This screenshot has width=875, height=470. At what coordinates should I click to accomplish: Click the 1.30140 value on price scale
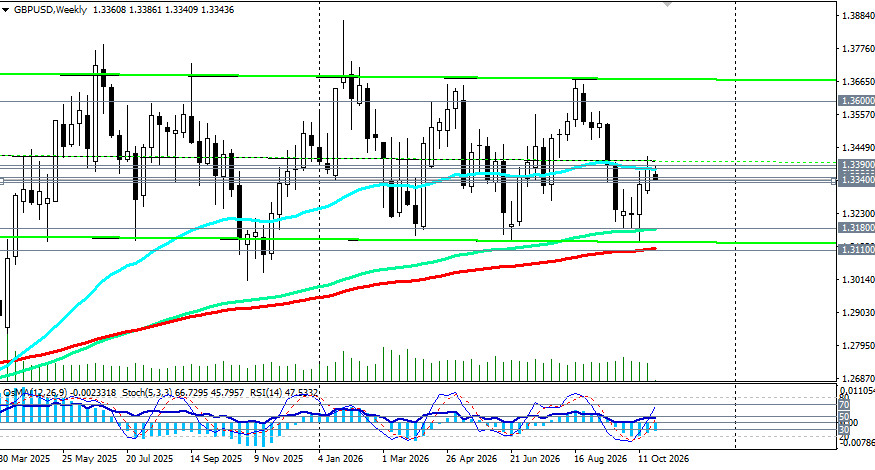coord(858,279)
